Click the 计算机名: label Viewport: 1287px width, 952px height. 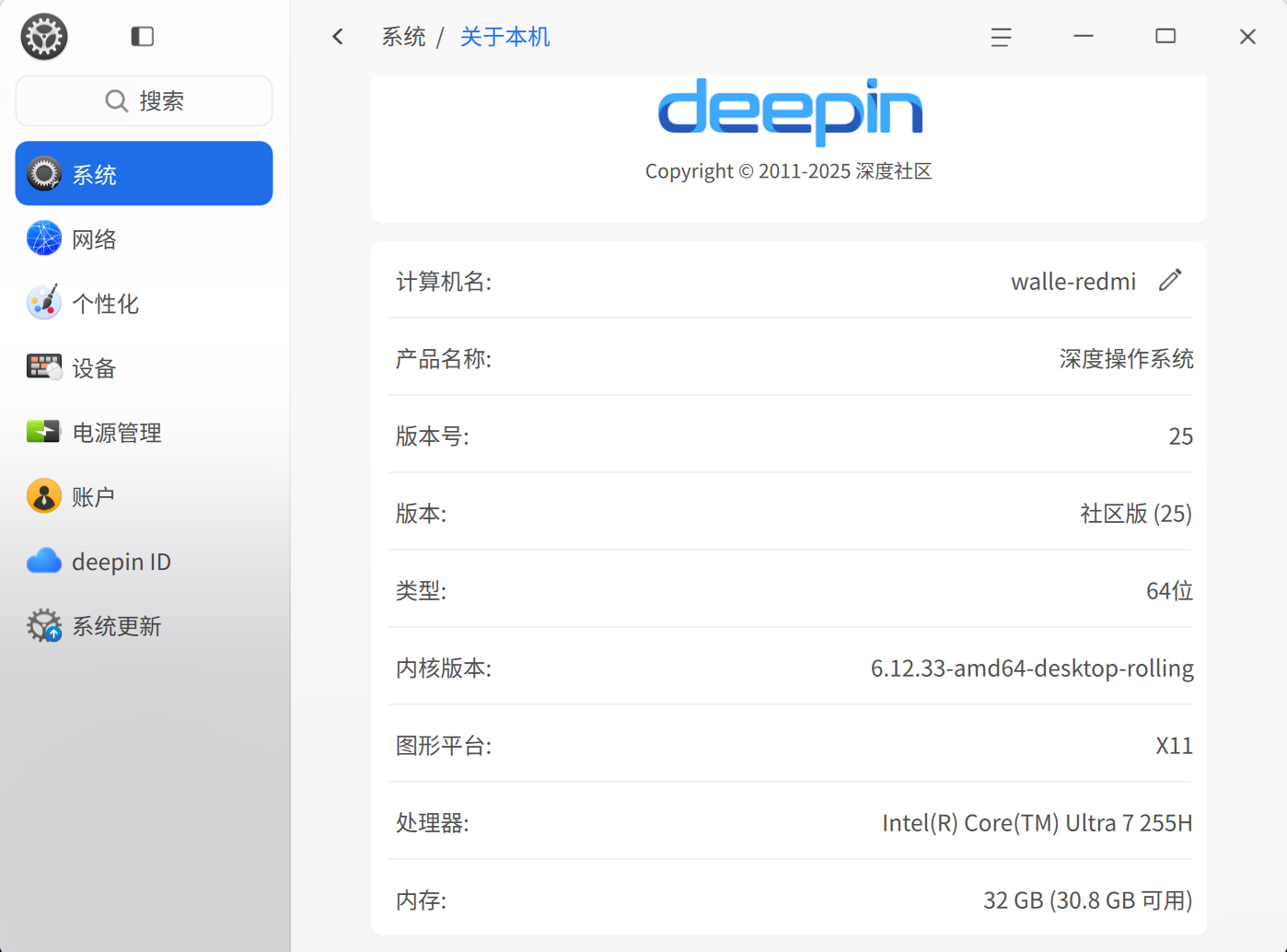point(444,281)
